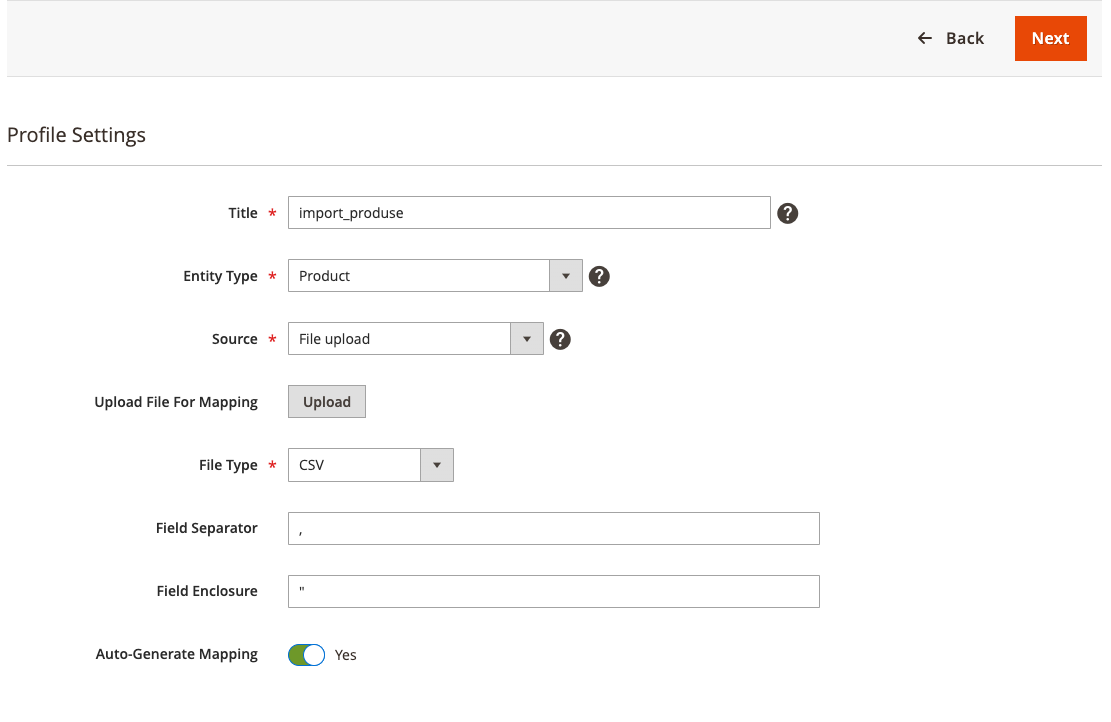Screen dimensions: 1111x722
Task: Click the help icon beside Title field
Action: [x=787, y=213]
